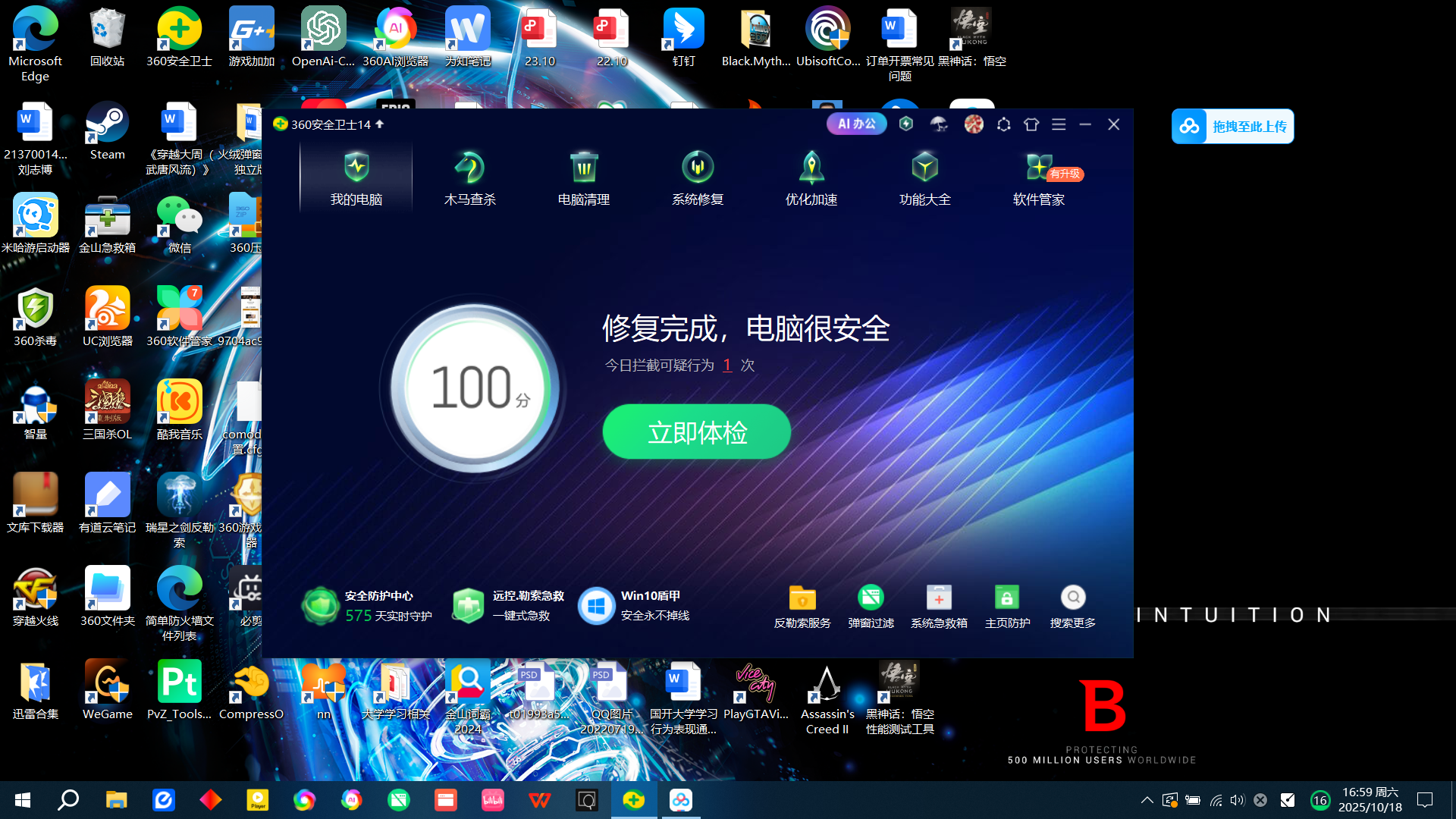Viewport: 1456px width, 819px height.
Task: Open the user avatar in 360 title bar
Action: pos(974,124)
